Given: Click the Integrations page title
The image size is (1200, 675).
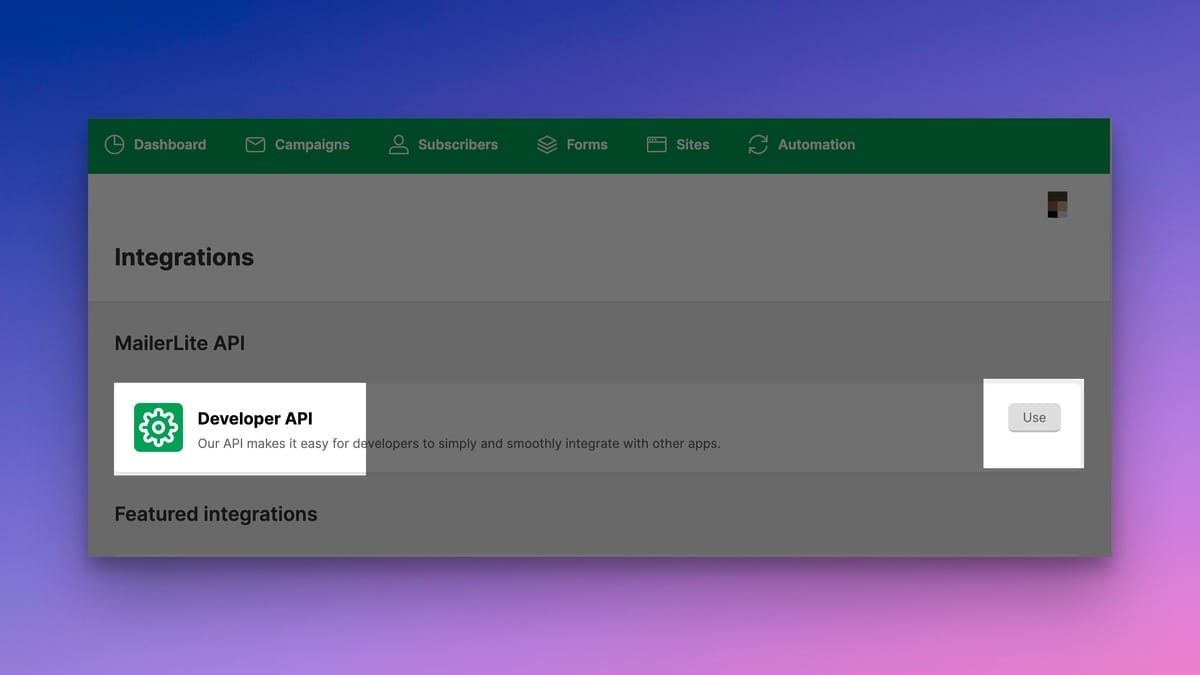Looking at the screenshot, I should click(x=184, y=258).
